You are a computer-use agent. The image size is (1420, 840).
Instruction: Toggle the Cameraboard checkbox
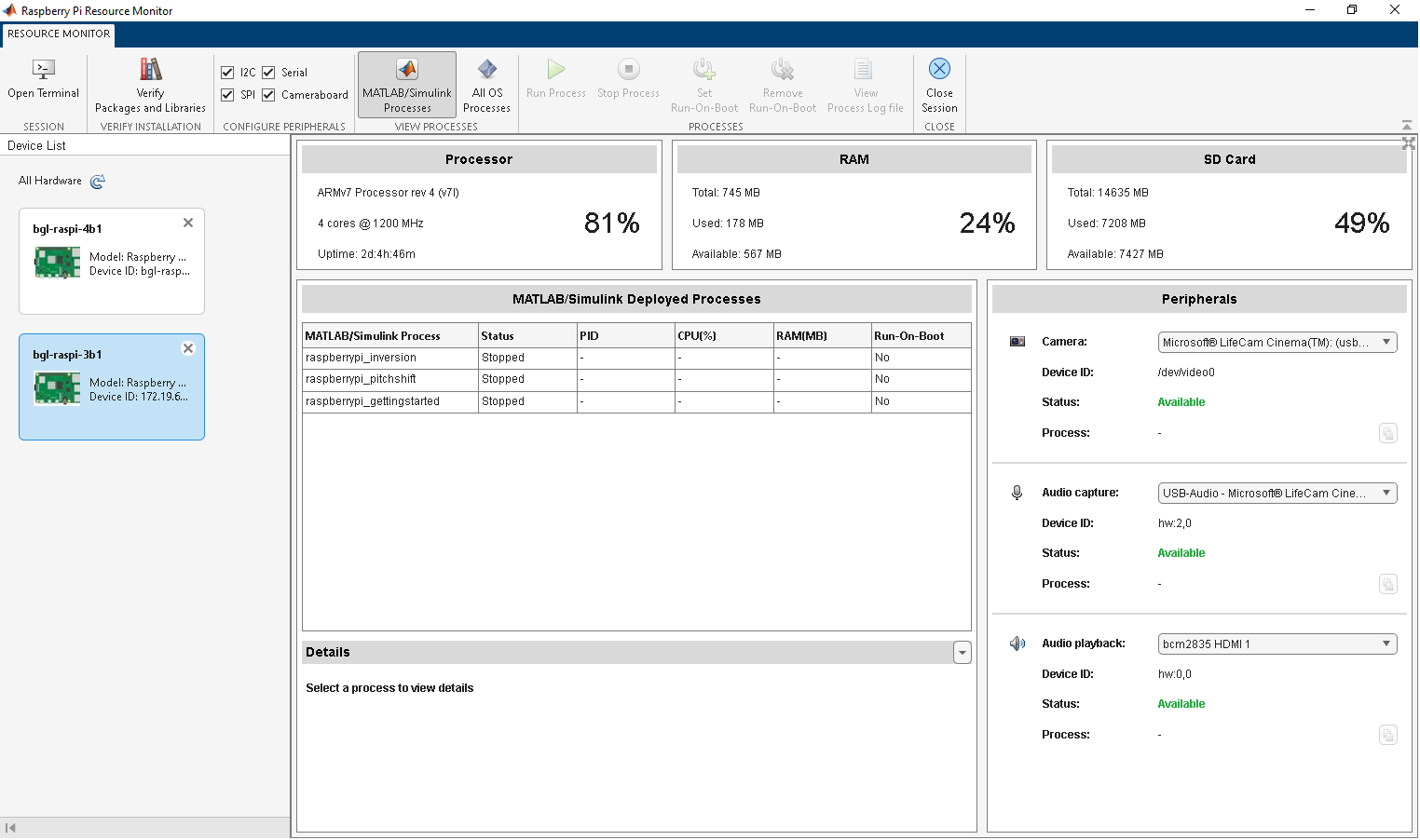pyautogui.click(x=268, y=95)
